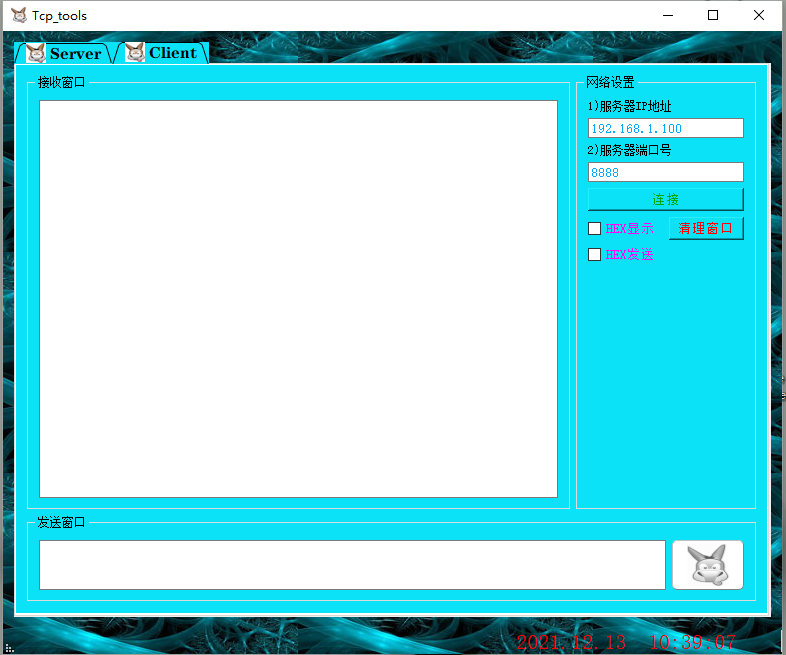The image size is (786, 655).
Task: Click the Tcp_tools title bar app icon
Action: (x=19, y=15)
